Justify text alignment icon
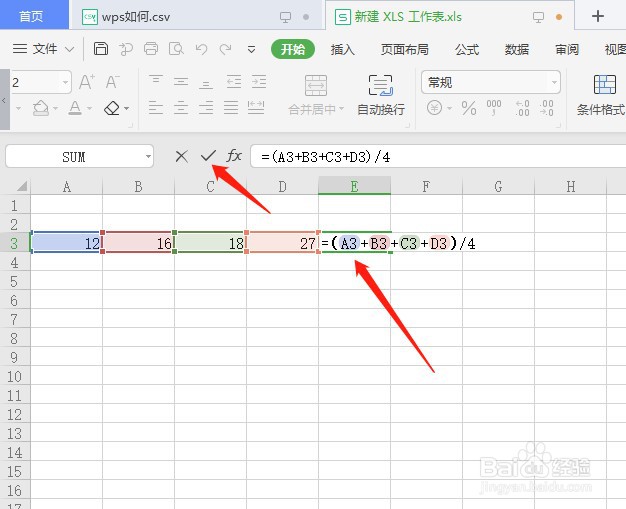The width and height of the screenshot is (626, 509). click(231, 108)
